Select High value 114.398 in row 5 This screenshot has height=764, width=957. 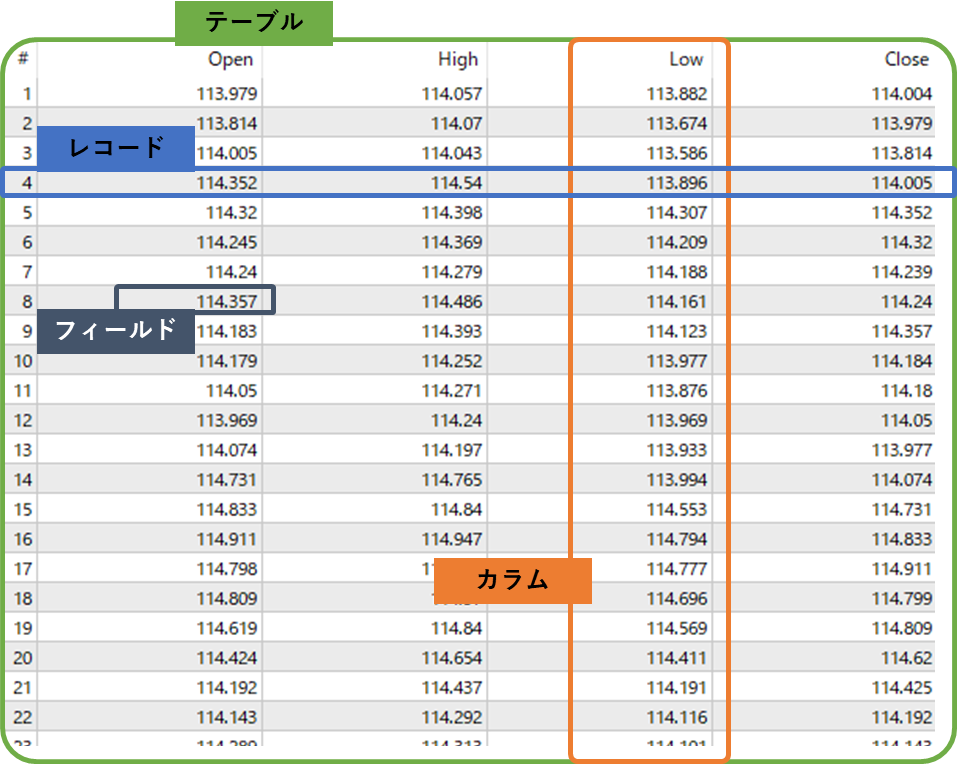(452, 213)
